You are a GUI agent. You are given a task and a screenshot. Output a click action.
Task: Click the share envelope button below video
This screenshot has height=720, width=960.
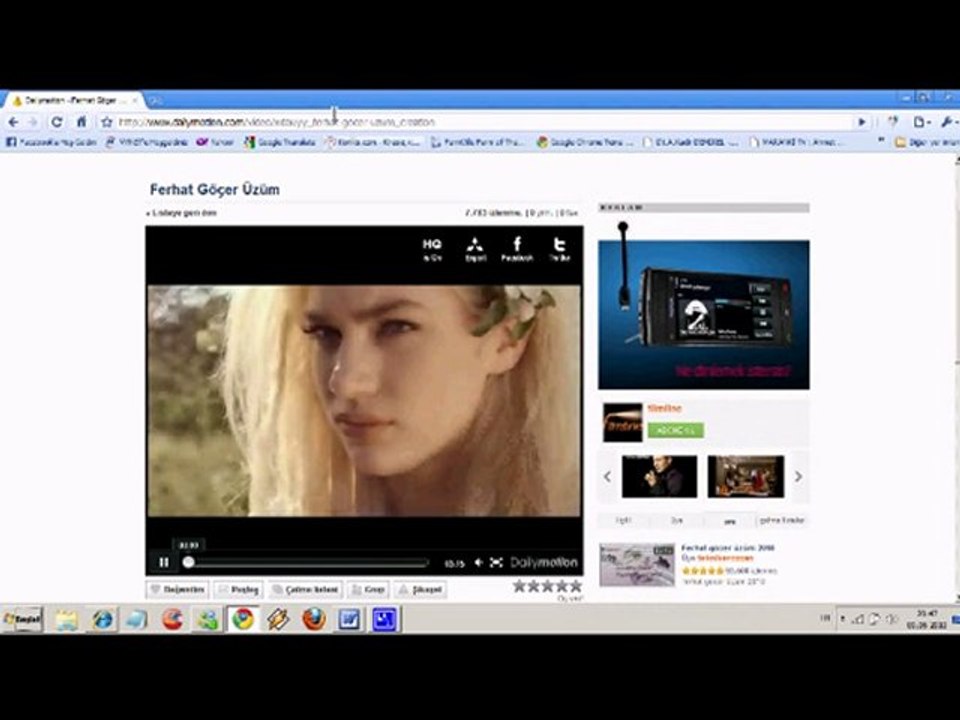click(x=239, y=590)
